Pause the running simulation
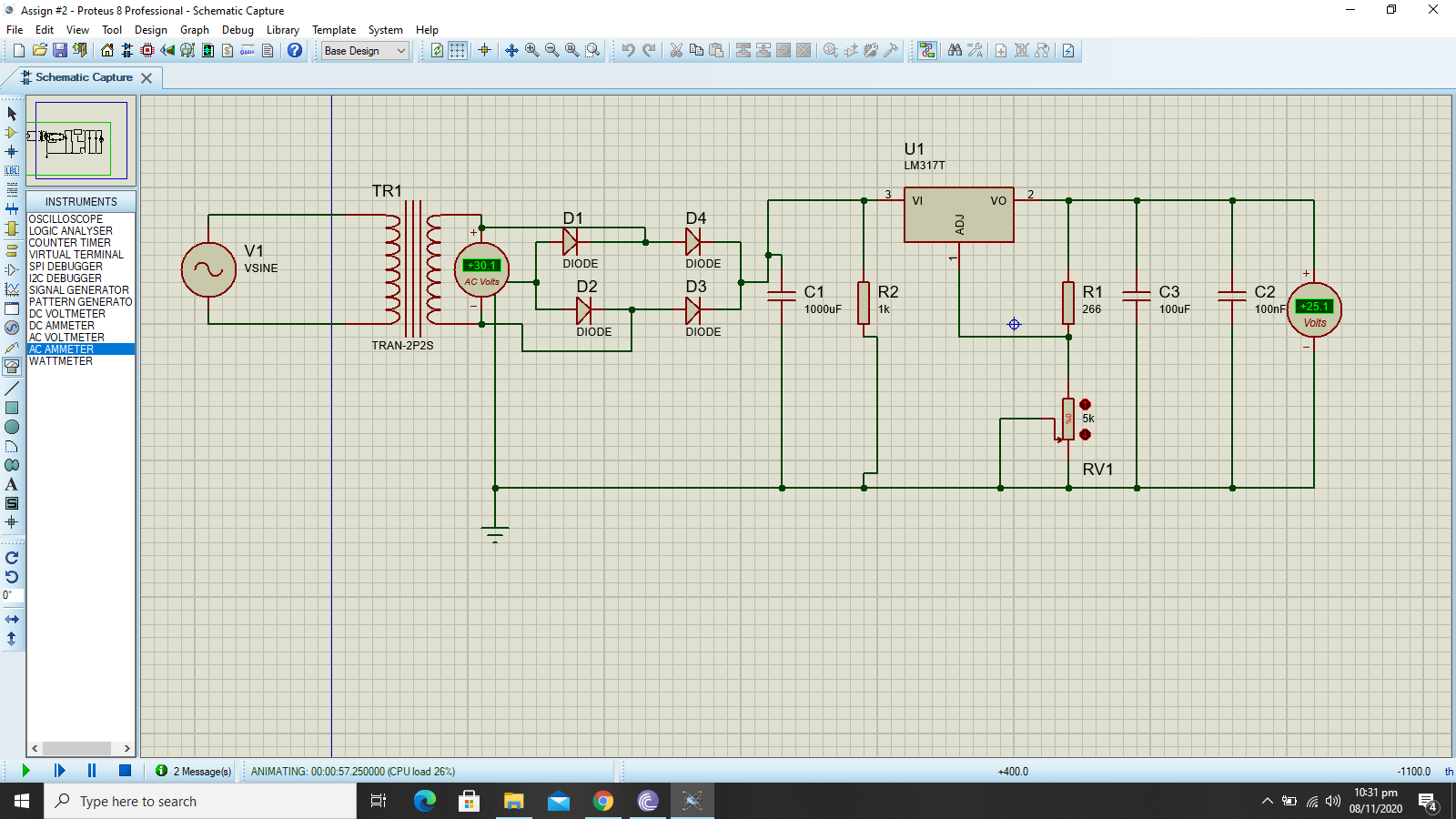Viewport: 1456px width, 819px height. 92,771
